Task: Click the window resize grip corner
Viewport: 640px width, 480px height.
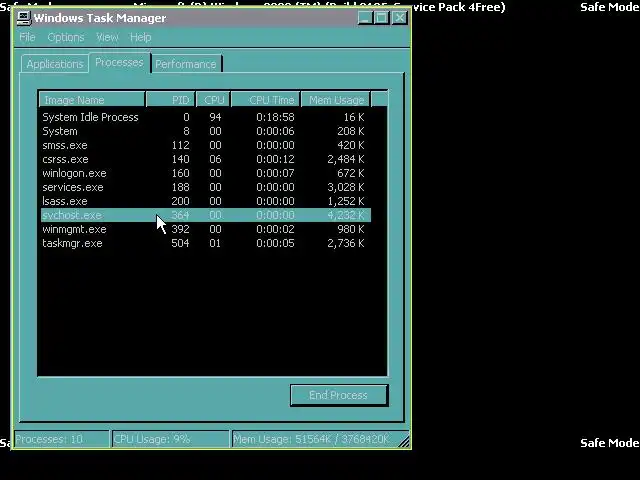Action: click(404, 442)
